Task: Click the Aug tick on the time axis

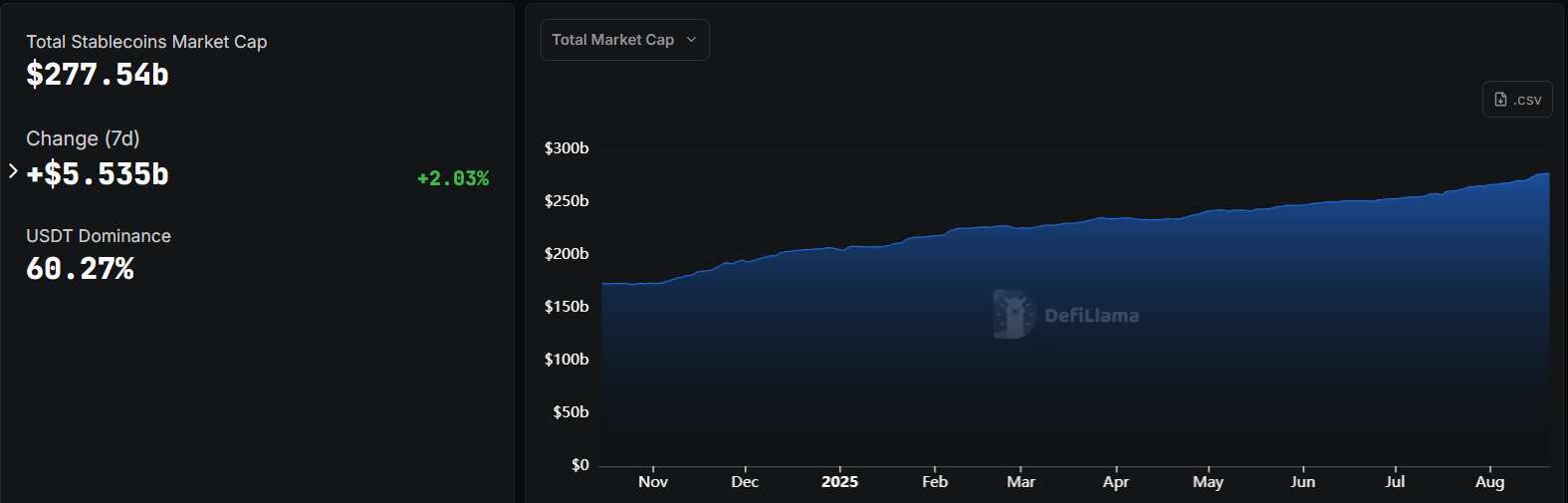Action: [x=1489, y=482]
